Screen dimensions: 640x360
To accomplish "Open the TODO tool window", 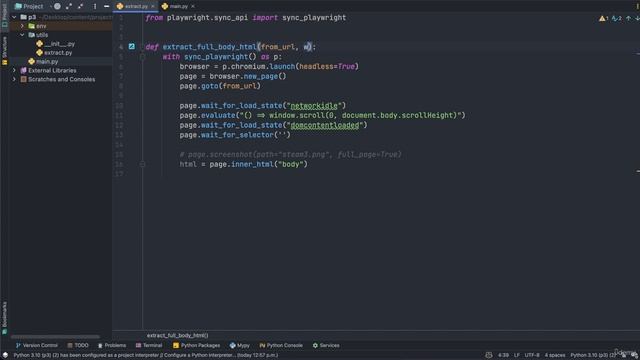I will click(78, 345).
